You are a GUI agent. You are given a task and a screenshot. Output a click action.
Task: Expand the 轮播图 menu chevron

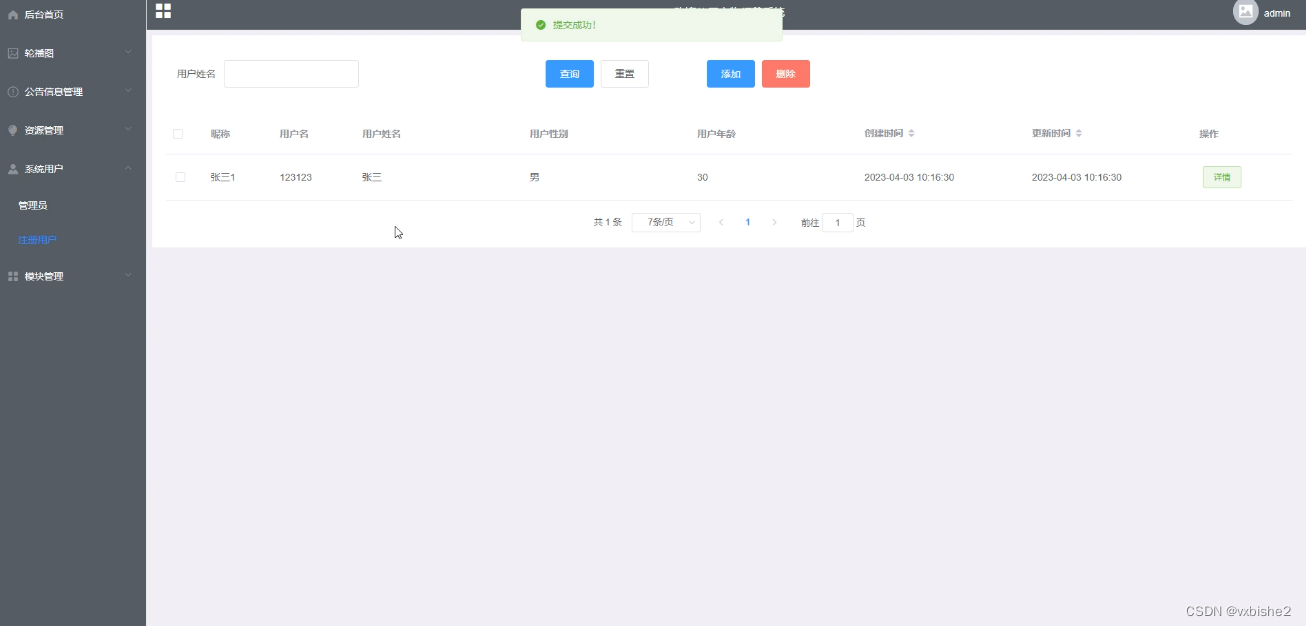[128, 52]
